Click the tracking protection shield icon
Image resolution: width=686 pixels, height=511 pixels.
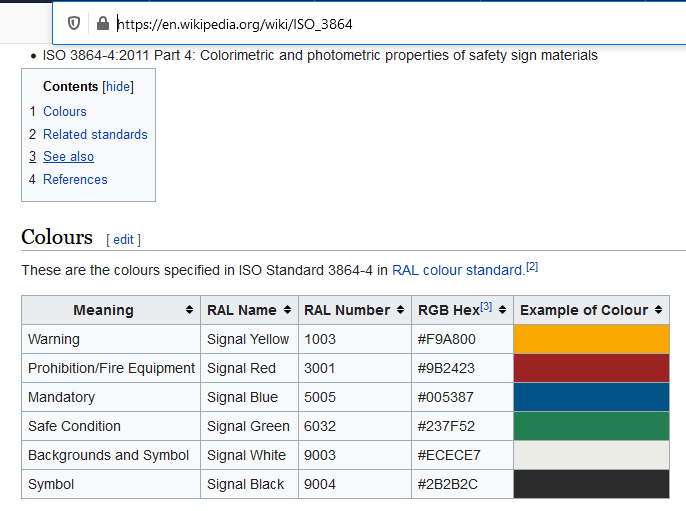click(x=74, y=23)
